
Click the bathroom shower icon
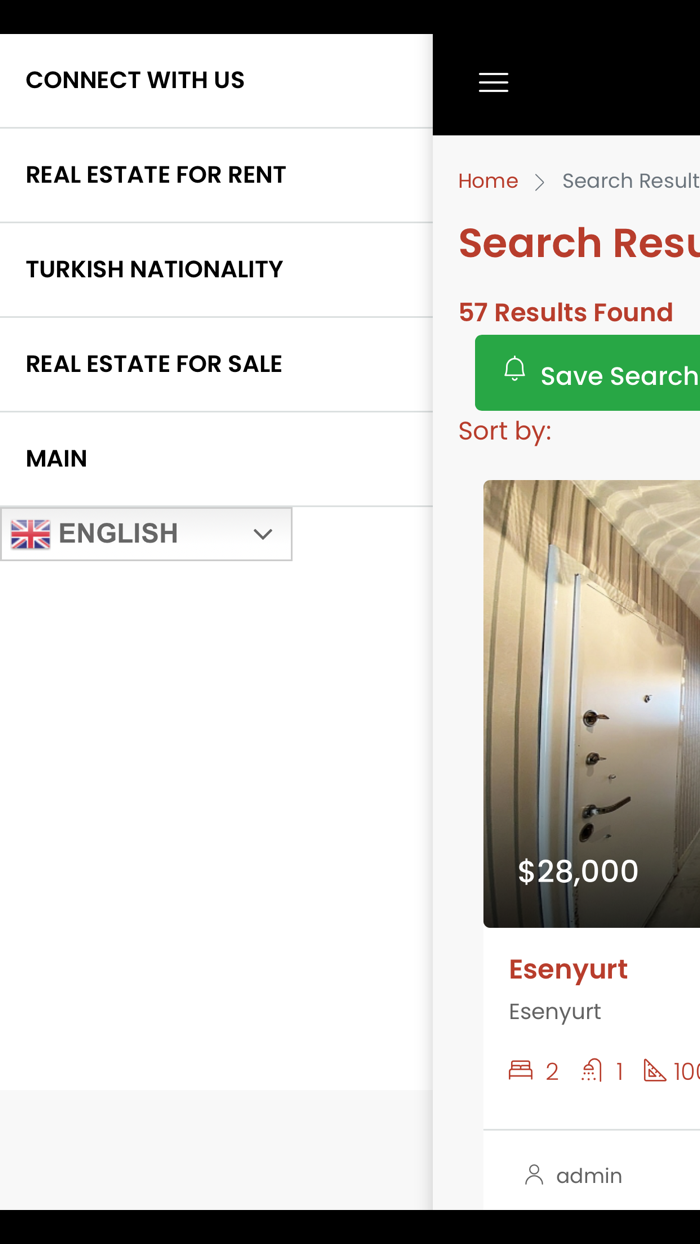pyautogui.click(x=592, y=1071)
